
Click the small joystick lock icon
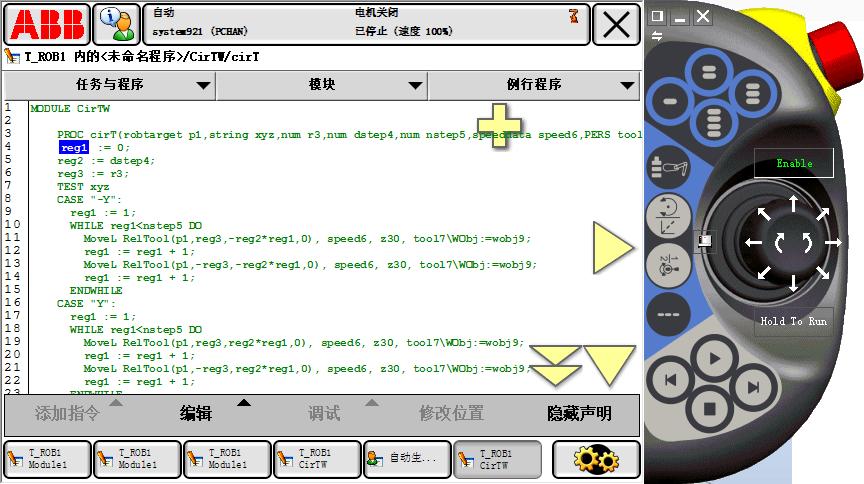(705, 240)
